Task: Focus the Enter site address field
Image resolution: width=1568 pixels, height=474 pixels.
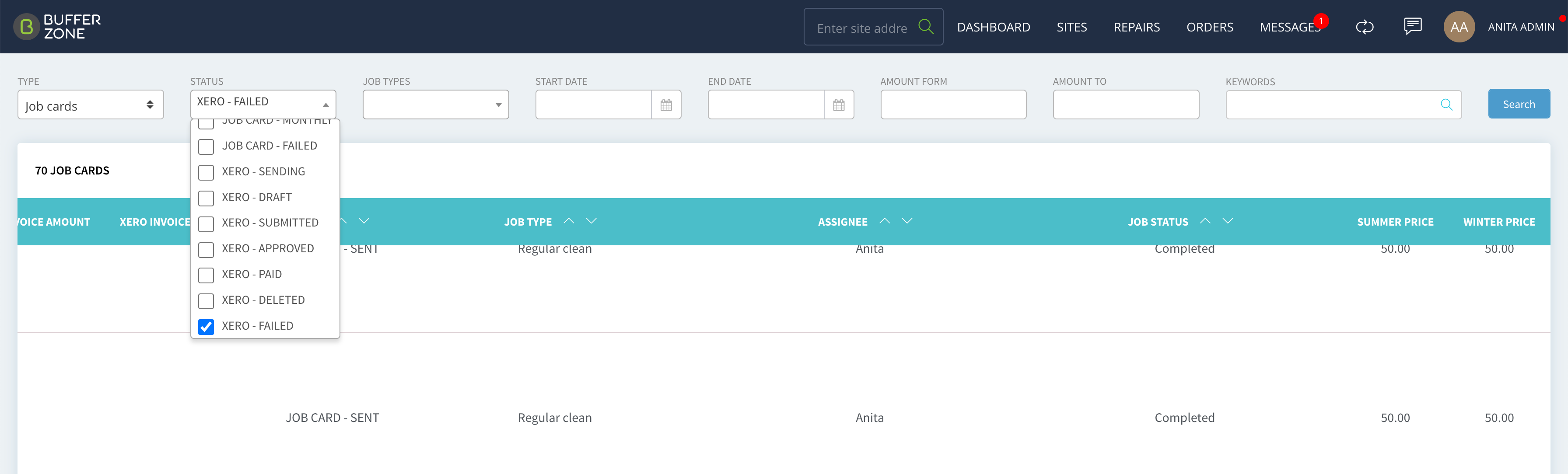Action: 861,28
